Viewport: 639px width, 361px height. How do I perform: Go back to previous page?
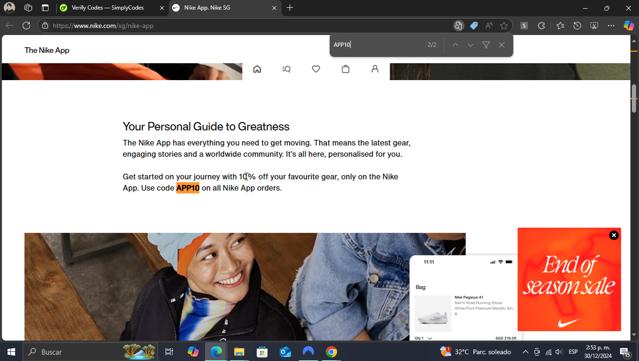(9, 26)
